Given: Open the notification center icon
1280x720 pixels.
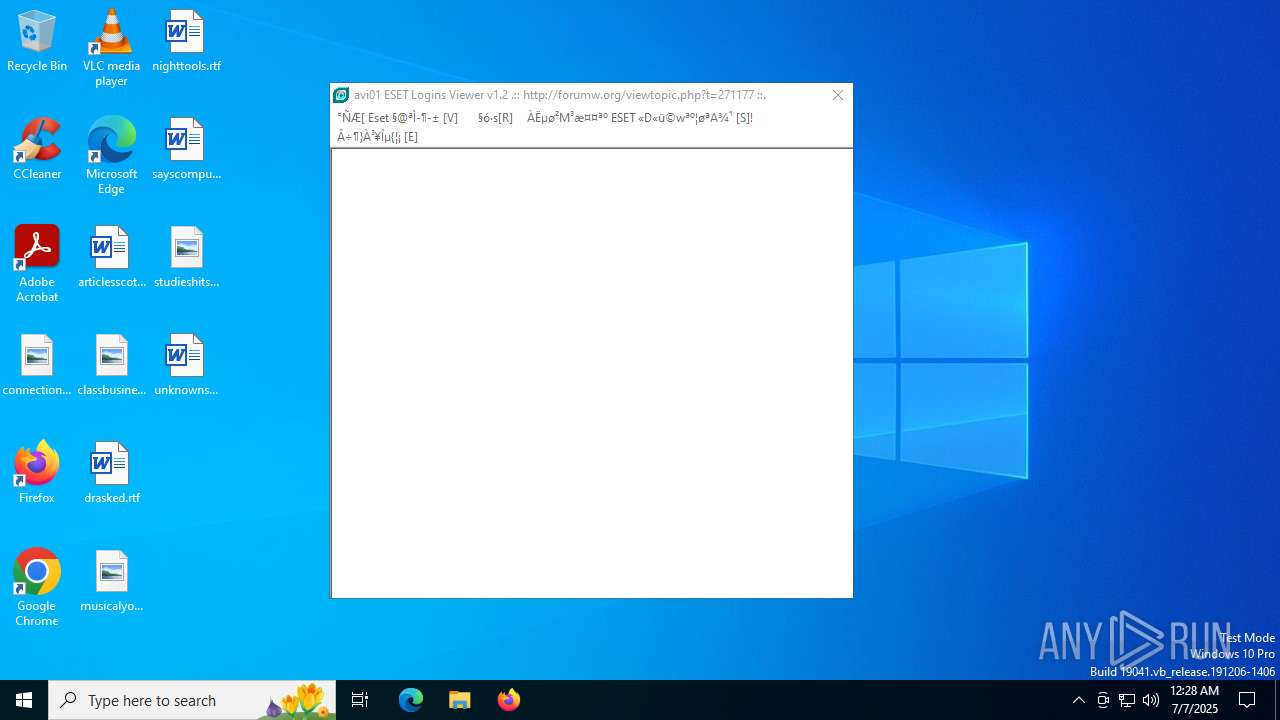Looking at the screenshot, I should [1247, 700].
